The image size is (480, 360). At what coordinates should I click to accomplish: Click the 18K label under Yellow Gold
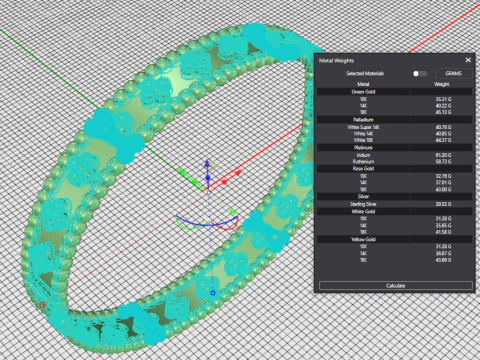(363, 260)
